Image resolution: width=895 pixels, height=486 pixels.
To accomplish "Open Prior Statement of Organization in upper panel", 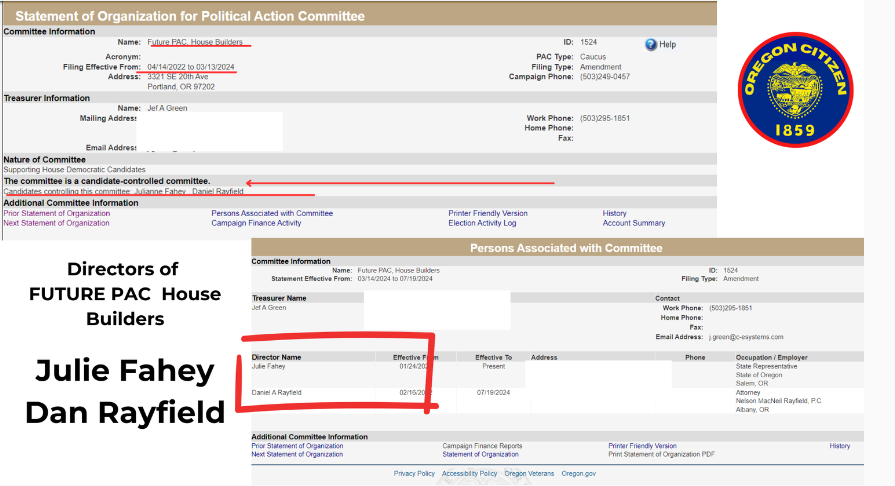I will tap(57, 213).
